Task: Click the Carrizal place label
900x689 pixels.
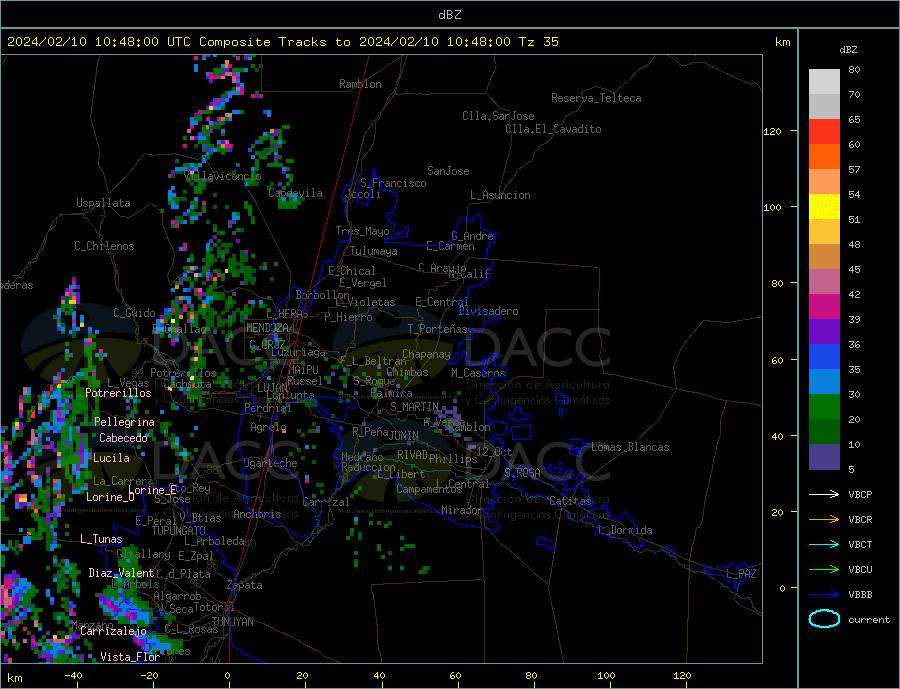Action: pos(325,502)
